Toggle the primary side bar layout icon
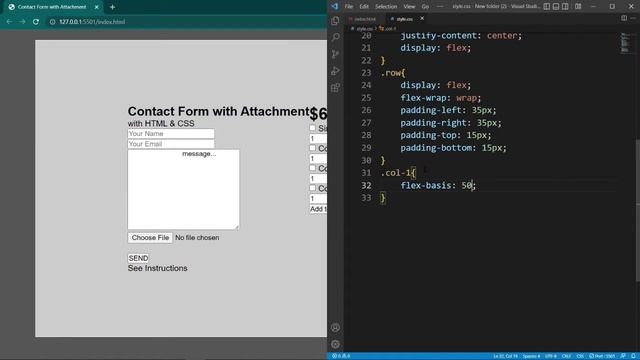 547,7
